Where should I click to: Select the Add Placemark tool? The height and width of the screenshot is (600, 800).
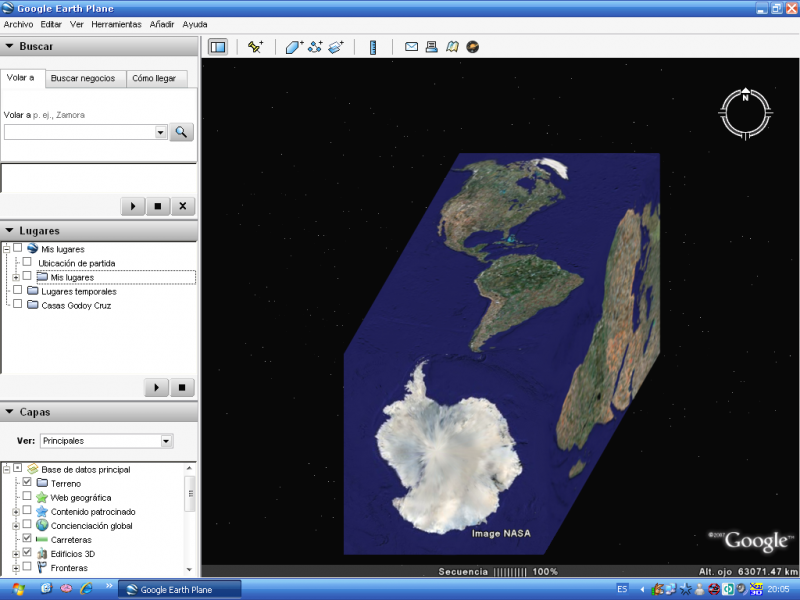tap(253, 46)
